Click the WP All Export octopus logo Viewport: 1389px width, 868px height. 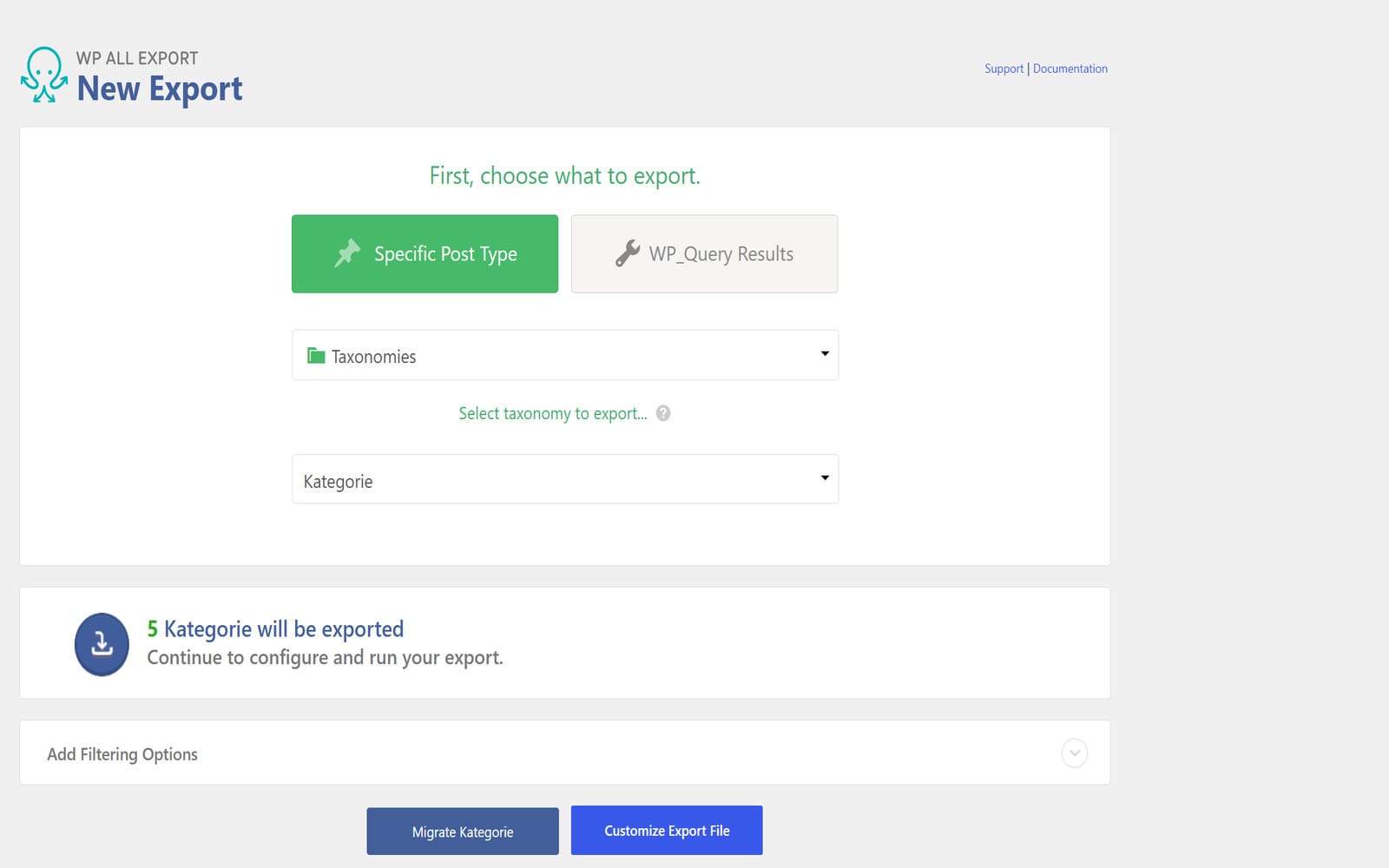tap(44, 76)
